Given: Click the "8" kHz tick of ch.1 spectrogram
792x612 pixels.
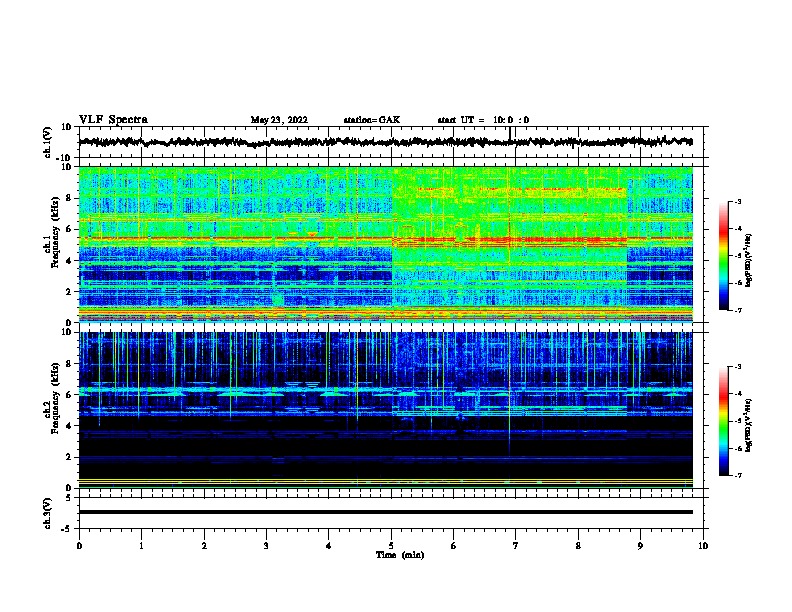Looking at the screenshot, I should coord(69,198).
